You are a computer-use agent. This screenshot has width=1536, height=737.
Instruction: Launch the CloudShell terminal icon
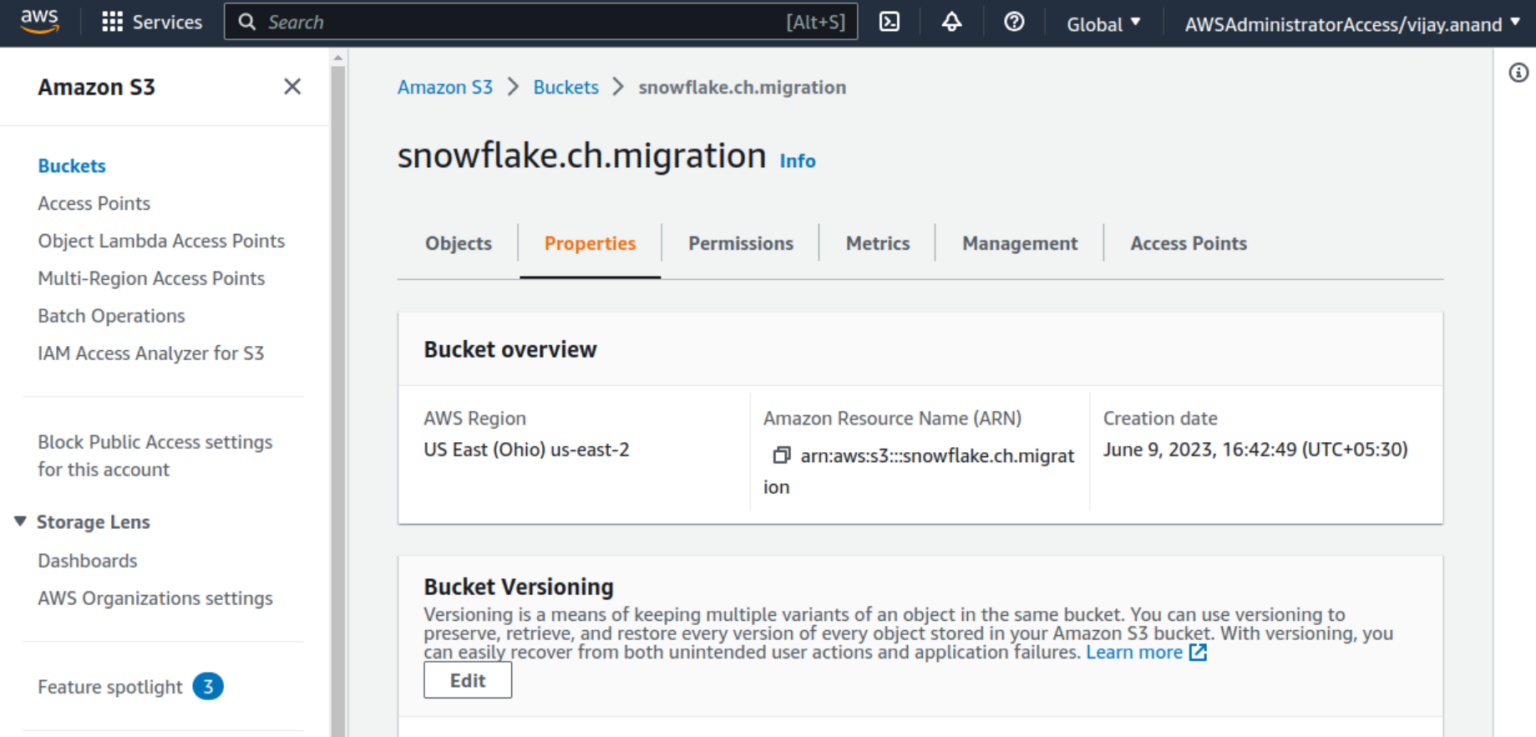(889, 22)
